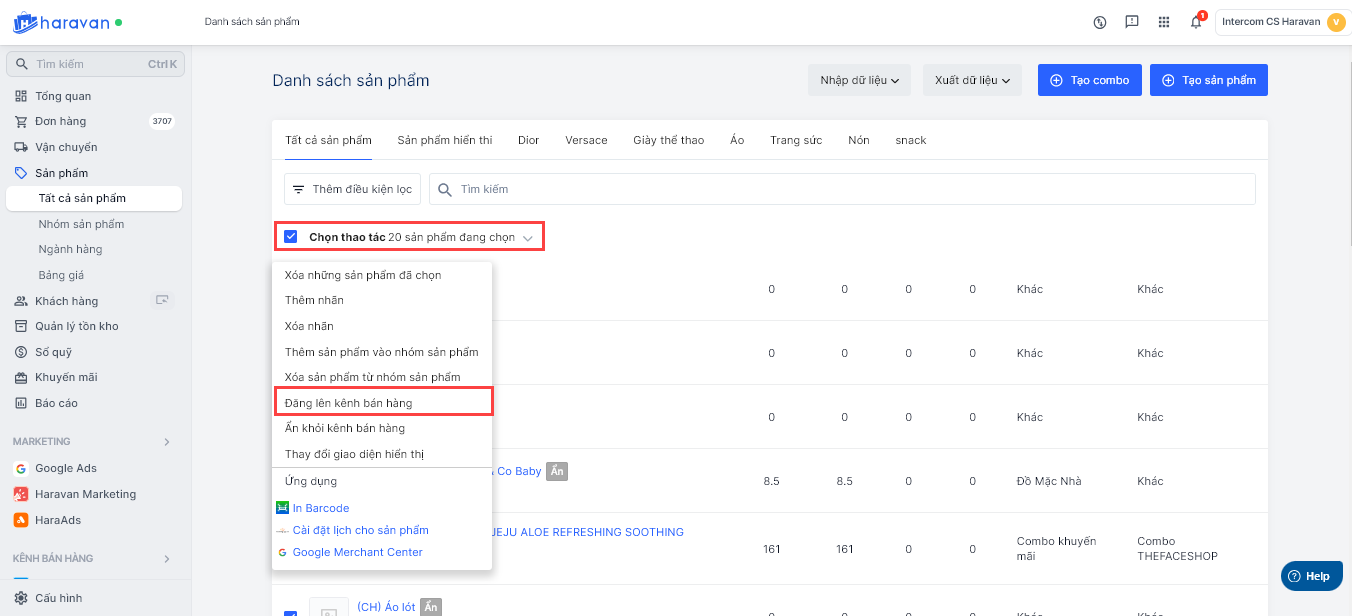Expand the Nhập dữ liệu dropdown
Screen dimensions: 1352x616
[x=859, y=80]
